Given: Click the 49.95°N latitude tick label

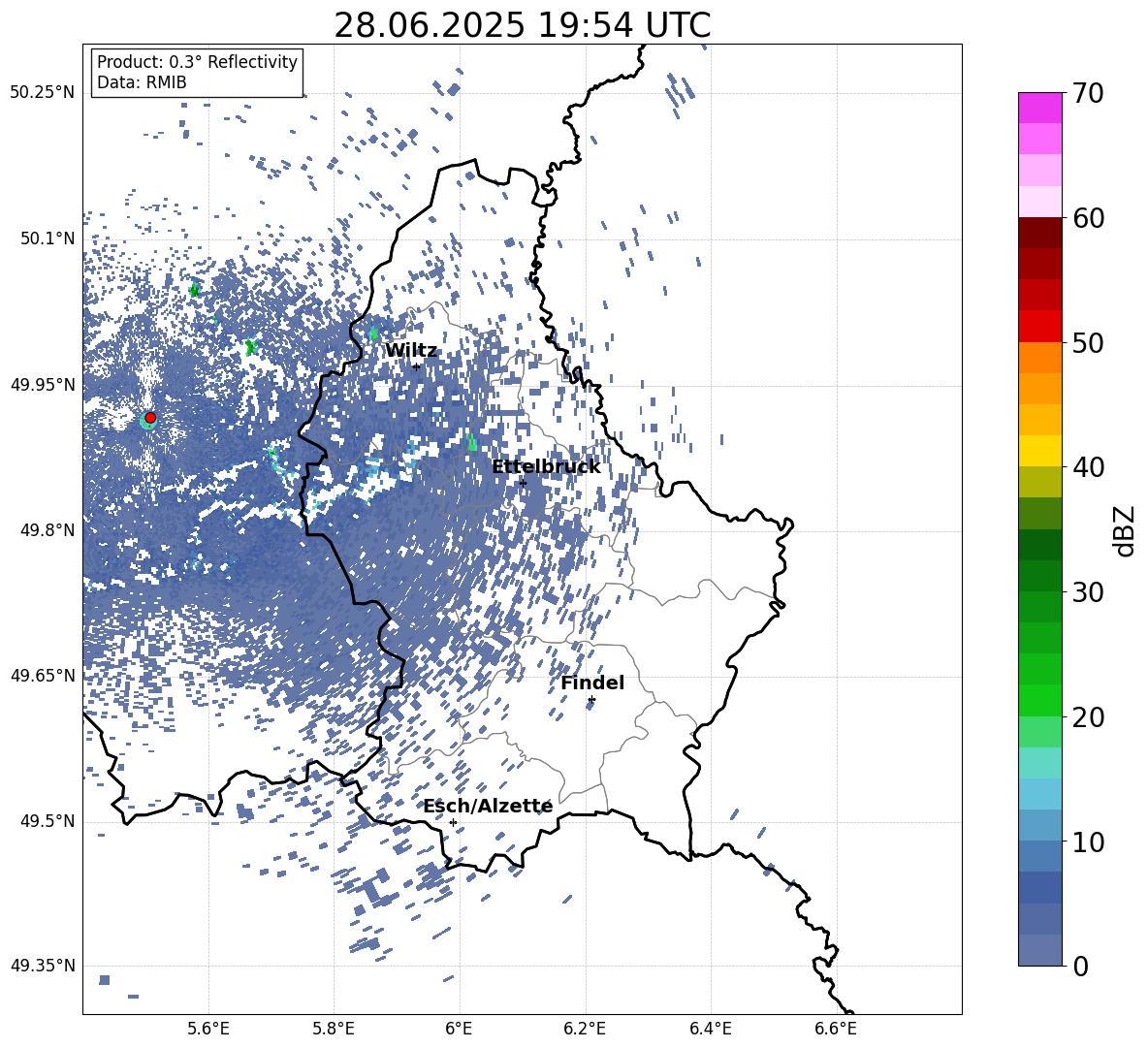Looking at the screenshot, I should [43, 385].
